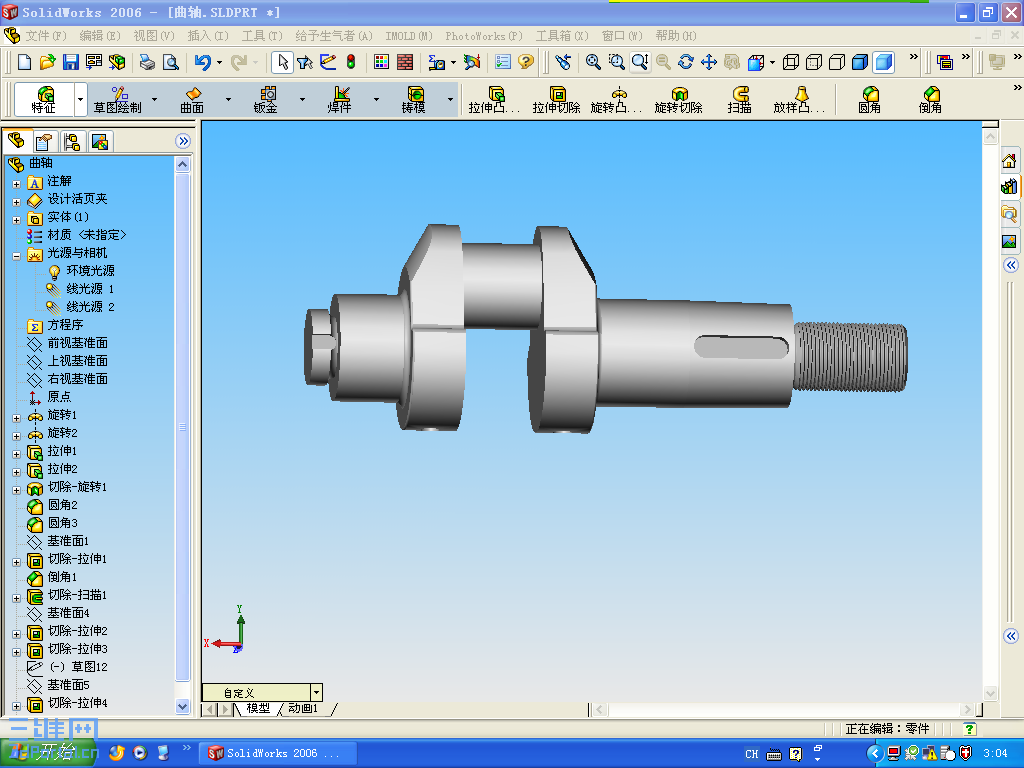The width and height of the screenshot is (1024, 768).
Task: Open the 插入(I) menu
Action: pos(208,36)
